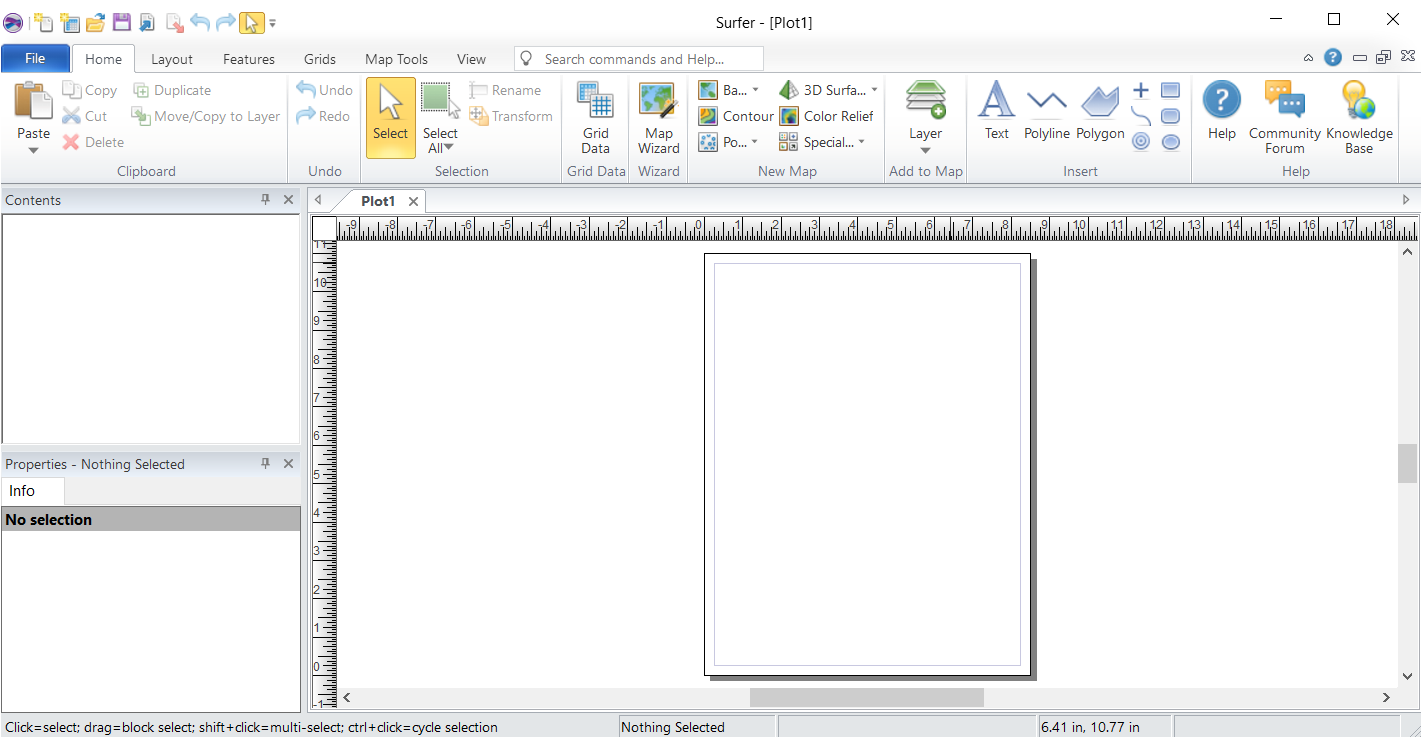The width and height of the screenshot is (1421, 737).
Task: Open the File menu
Action: click(35, 59)
